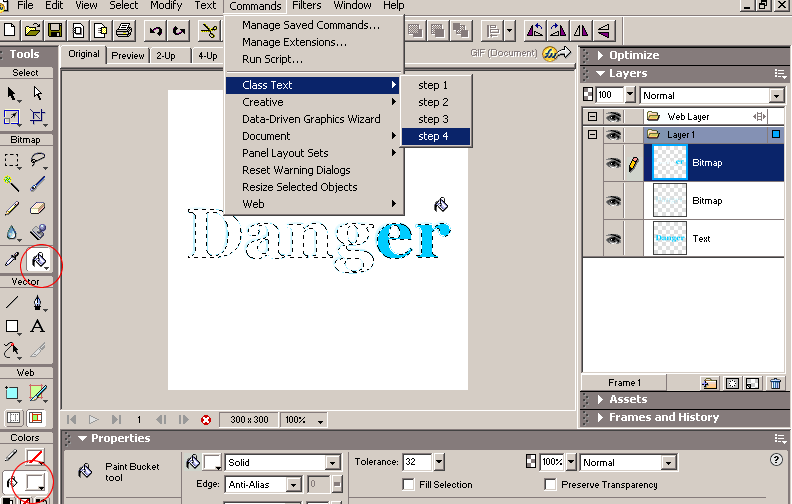792x504 pixels.
Task: Click the Add Mask icon in Layers panel
Action: click(x=732, y=384)
